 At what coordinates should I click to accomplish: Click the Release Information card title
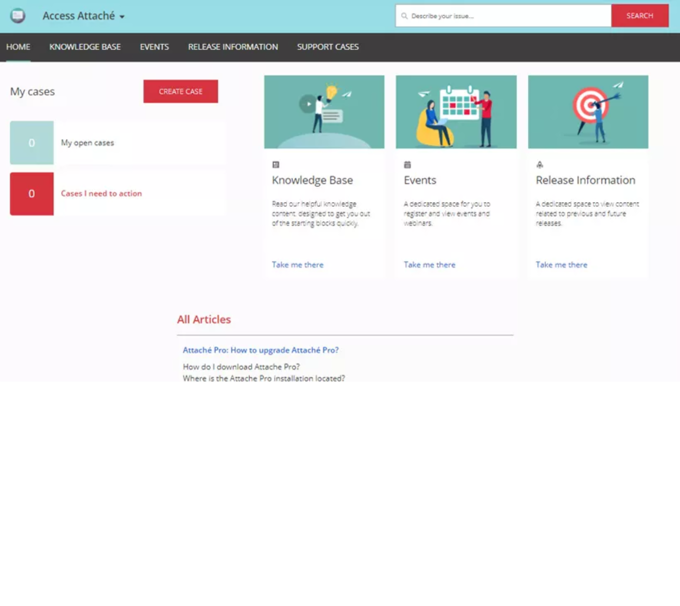click(585, 180)
